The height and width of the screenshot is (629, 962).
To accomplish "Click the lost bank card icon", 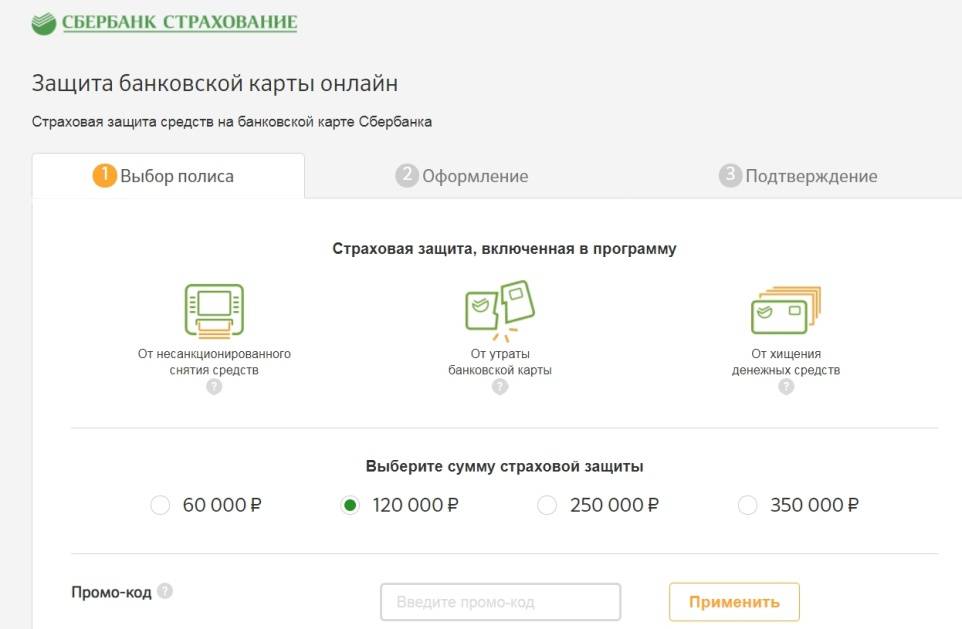I will (500, 309).
